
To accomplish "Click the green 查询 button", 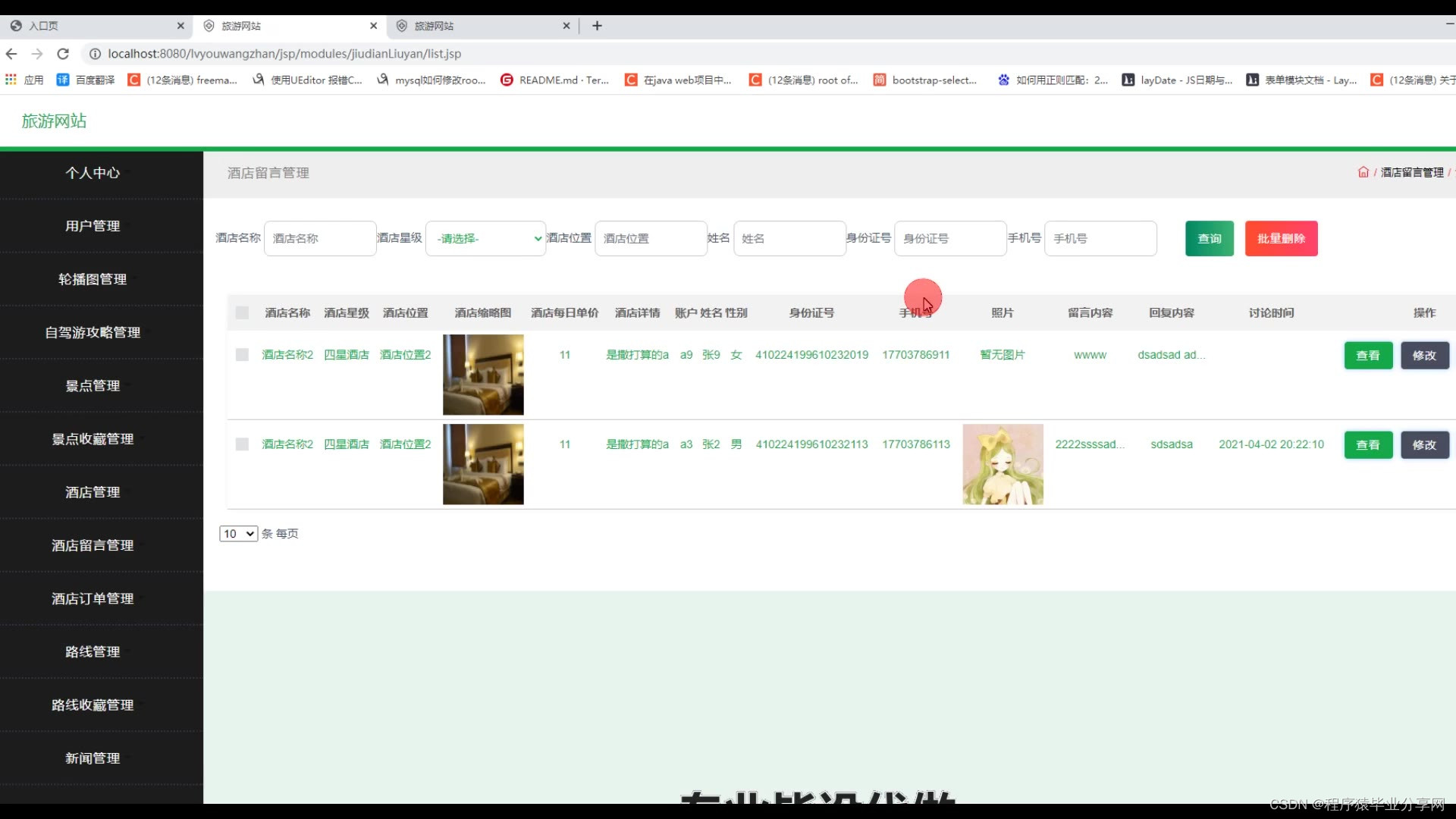I will (1209, 238).
